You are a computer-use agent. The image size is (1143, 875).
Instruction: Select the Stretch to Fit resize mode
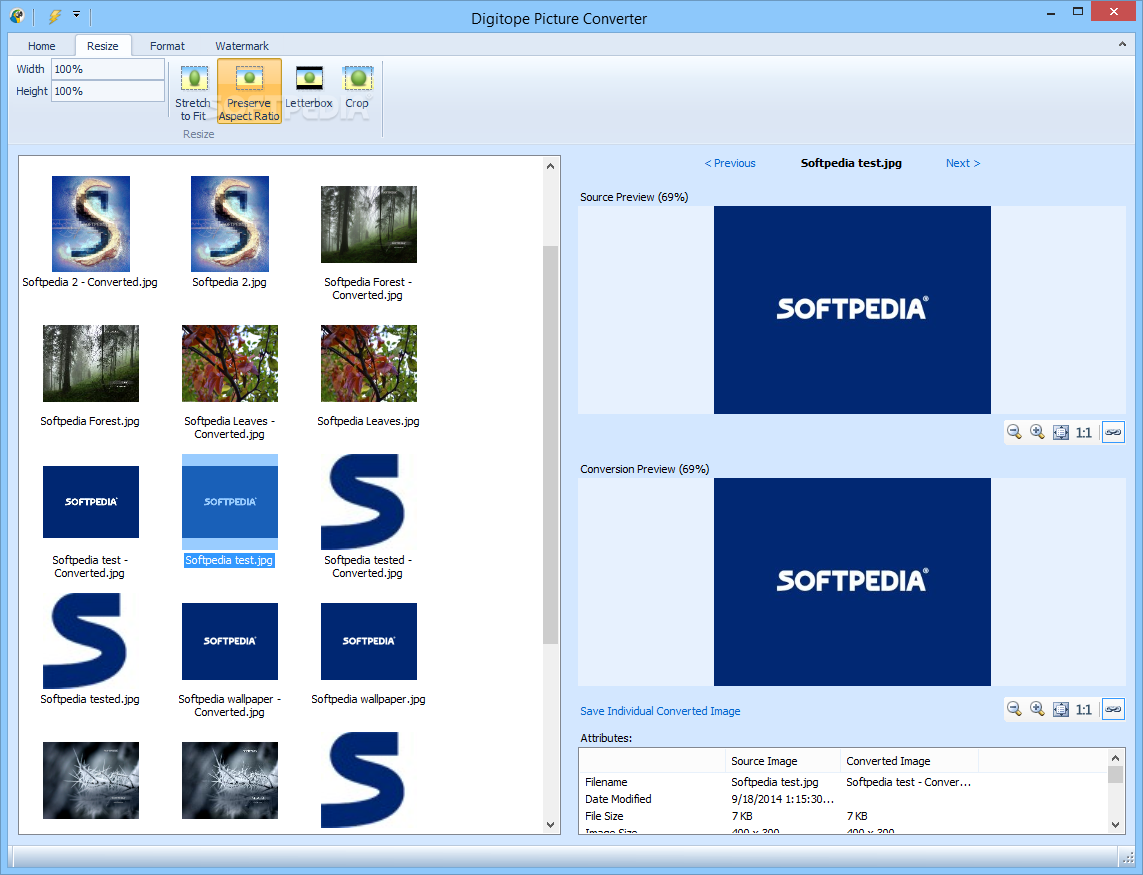193,92
